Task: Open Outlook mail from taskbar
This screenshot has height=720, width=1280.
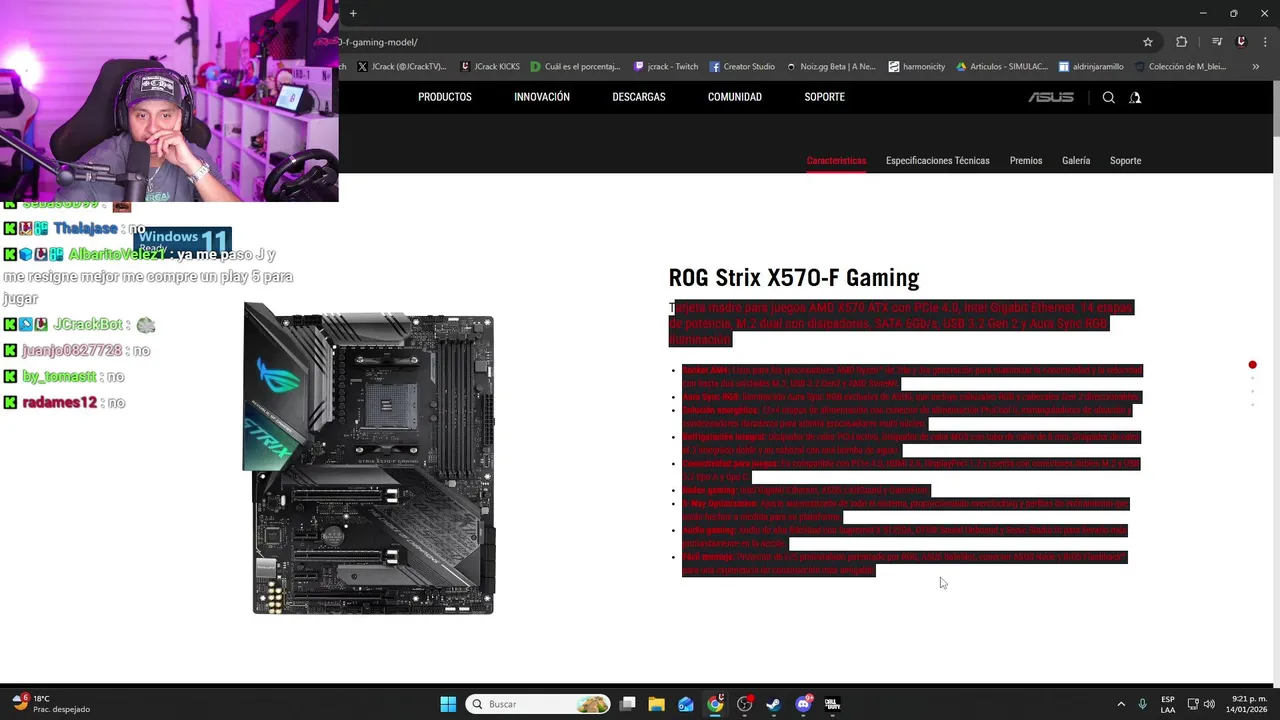Action: [x=686, y=704]
